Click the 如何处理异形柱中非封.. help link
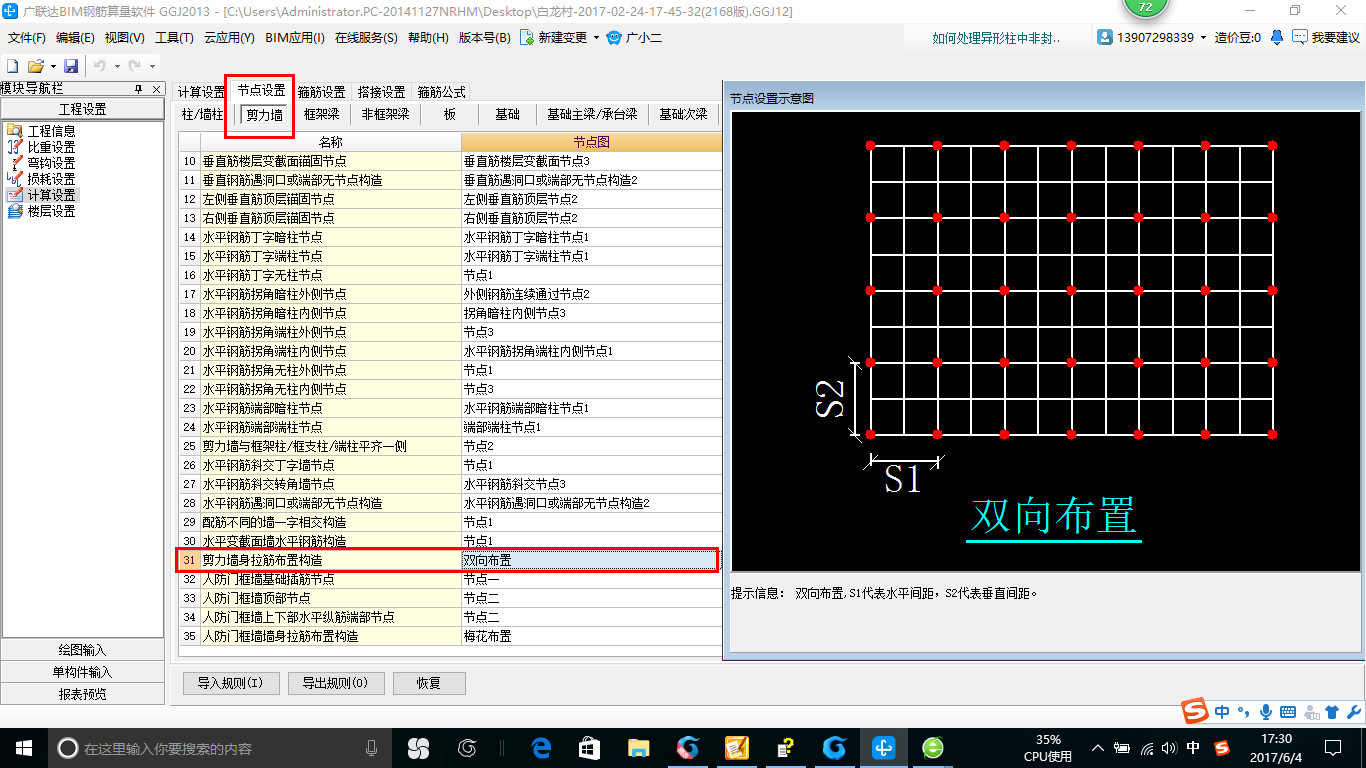 click(996, 38)
